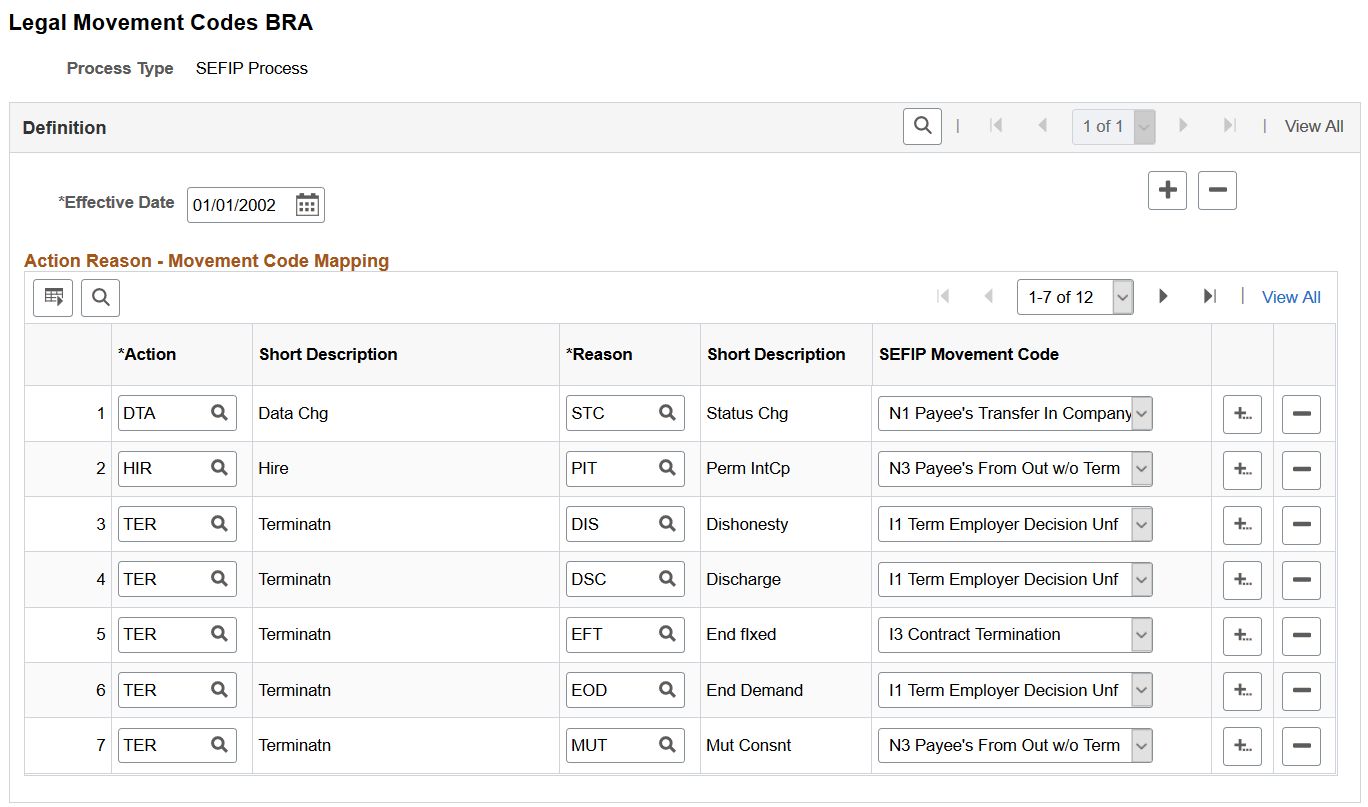Screen dimensions: 1368x807
Task: Look up Reason PIT in row 2
Action: tap(667, 468)
